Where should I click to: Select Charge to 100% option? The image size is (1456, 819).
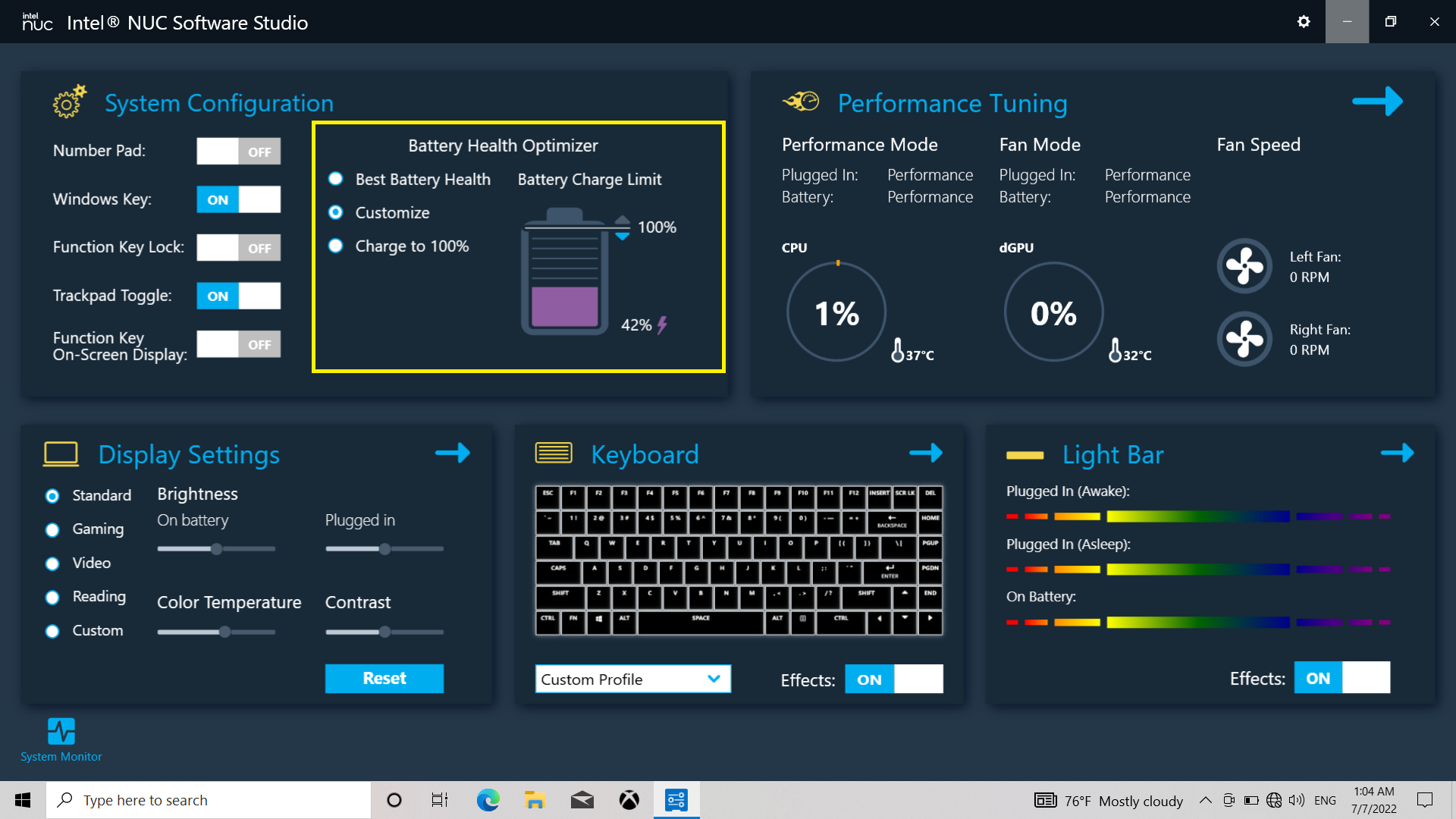[x=335, y=246]
